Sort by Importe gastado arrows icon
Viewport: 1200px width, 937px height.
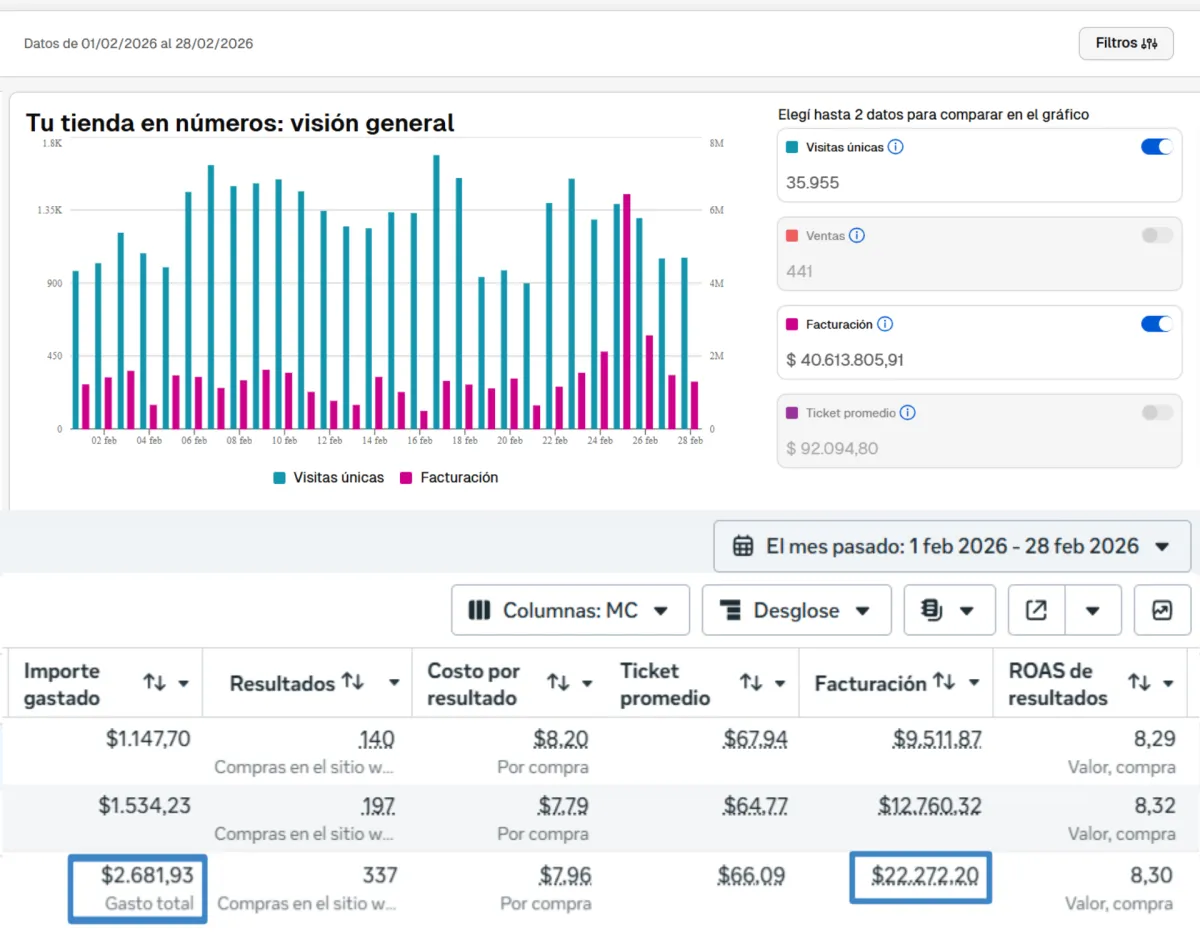pyautogui.click(x=154, y=683)
